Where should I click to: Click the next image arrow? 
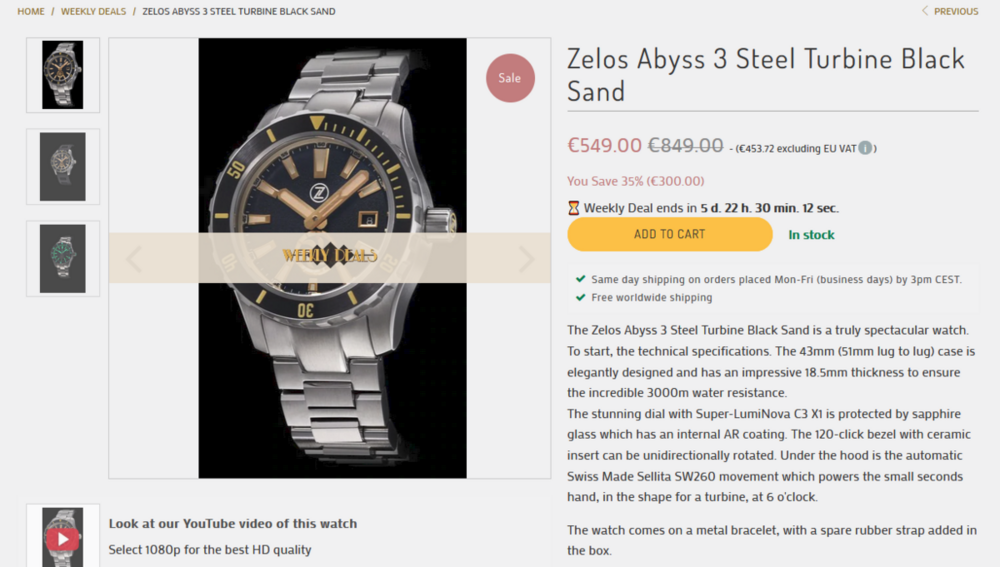point(526,259)
